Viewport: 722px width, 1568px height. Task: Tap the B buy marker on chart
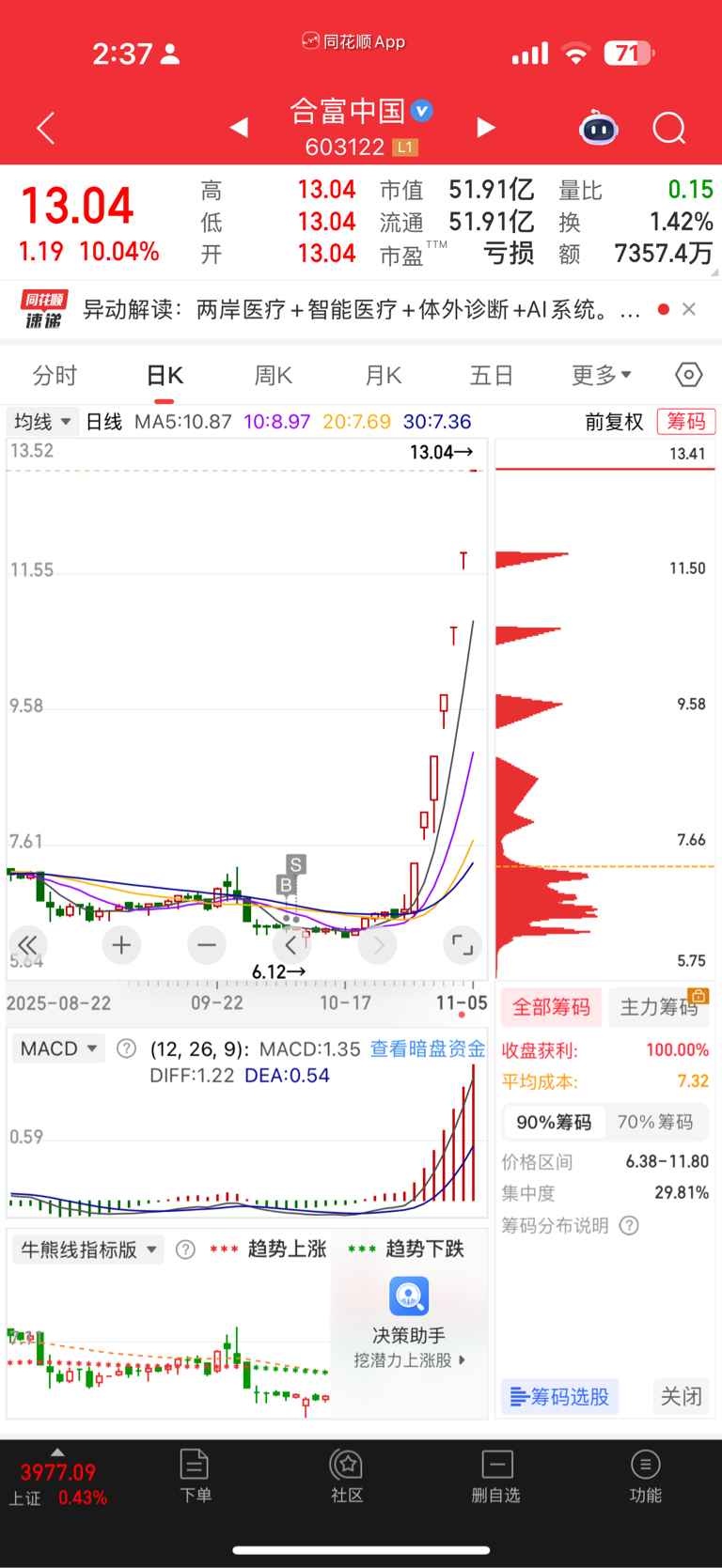pyautogui.click(x=286, y=885)
